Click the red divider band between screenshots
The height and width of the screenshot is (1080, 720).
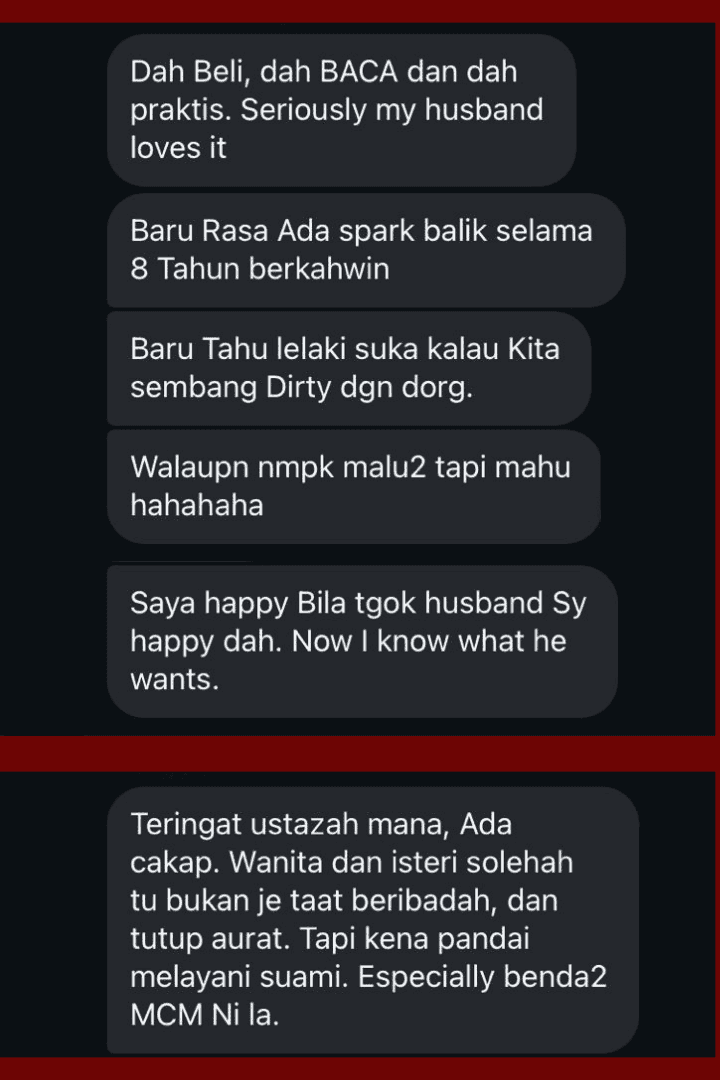360,754
